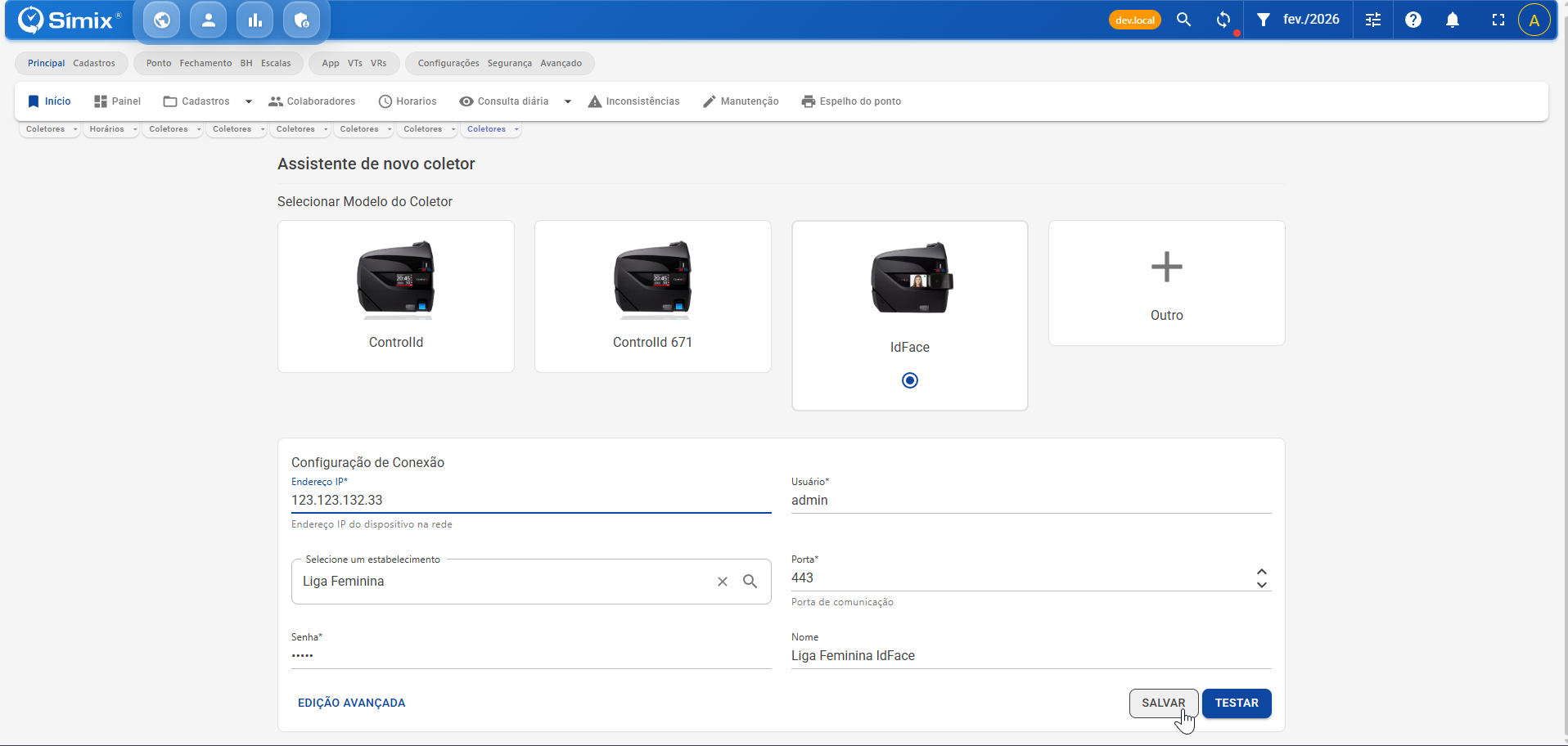Image resolution: width=1568 pixels, height=746 pixels.
Task: Focus the Endereço IP input field
Action: click(x=531, y=501)
